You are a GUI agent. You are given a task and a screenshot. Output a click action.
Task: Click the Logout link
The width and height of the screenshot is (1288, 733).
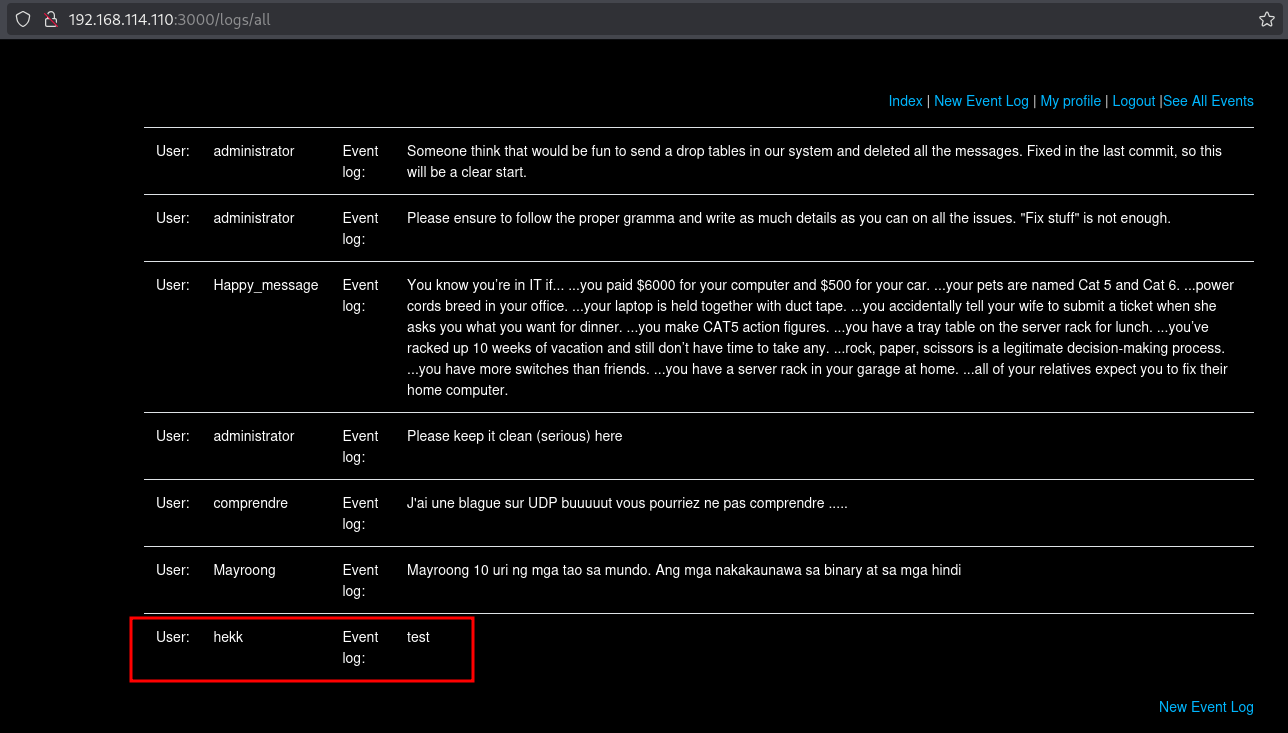coord(1133,101)
